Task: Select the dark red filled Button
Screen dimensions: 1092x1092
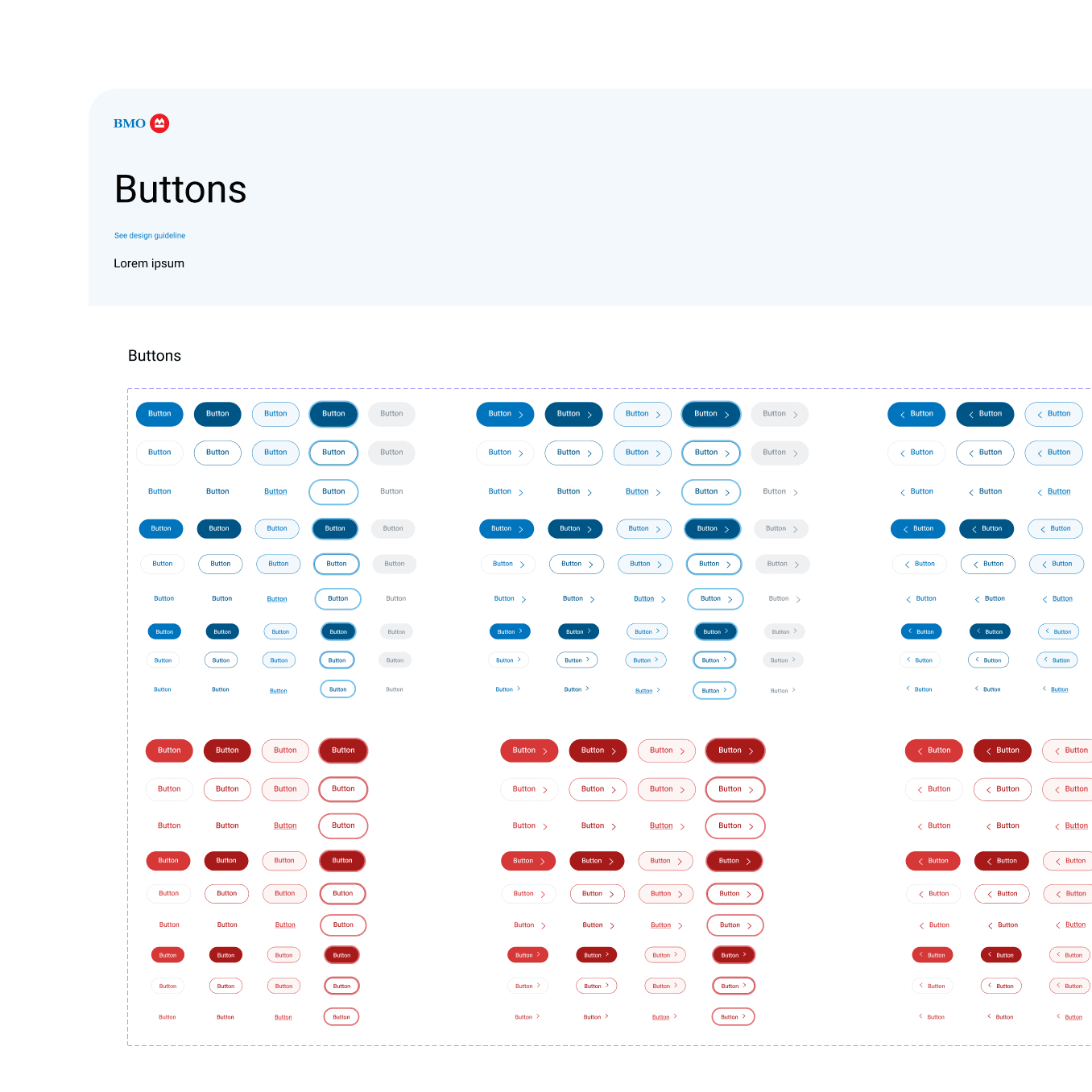Action: (227, 751)
